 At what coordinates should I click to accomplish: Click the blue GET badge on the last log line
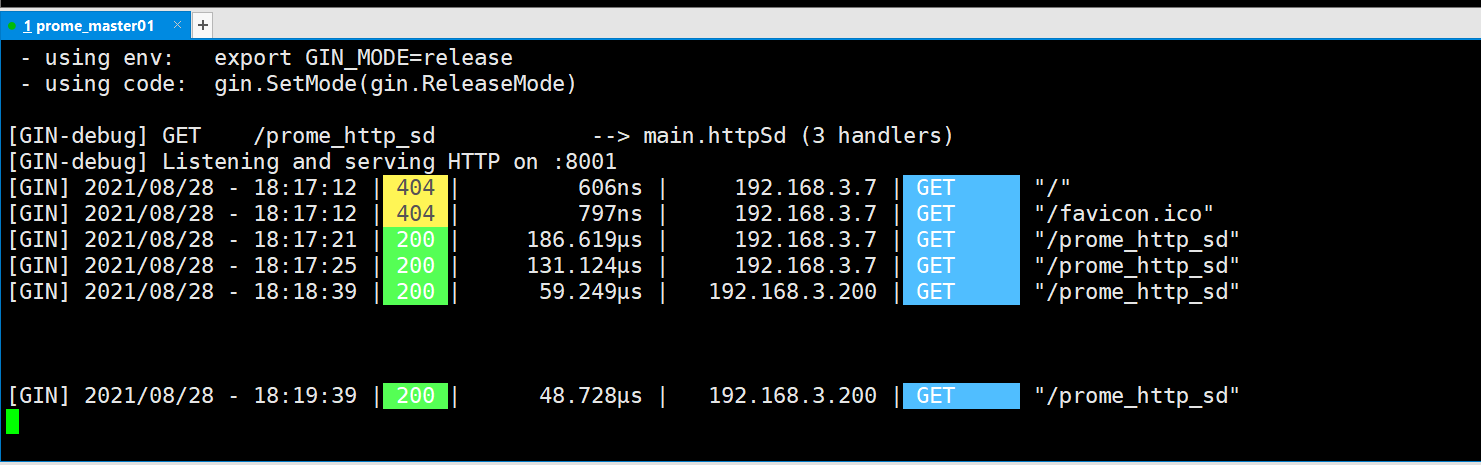point(961,395)
